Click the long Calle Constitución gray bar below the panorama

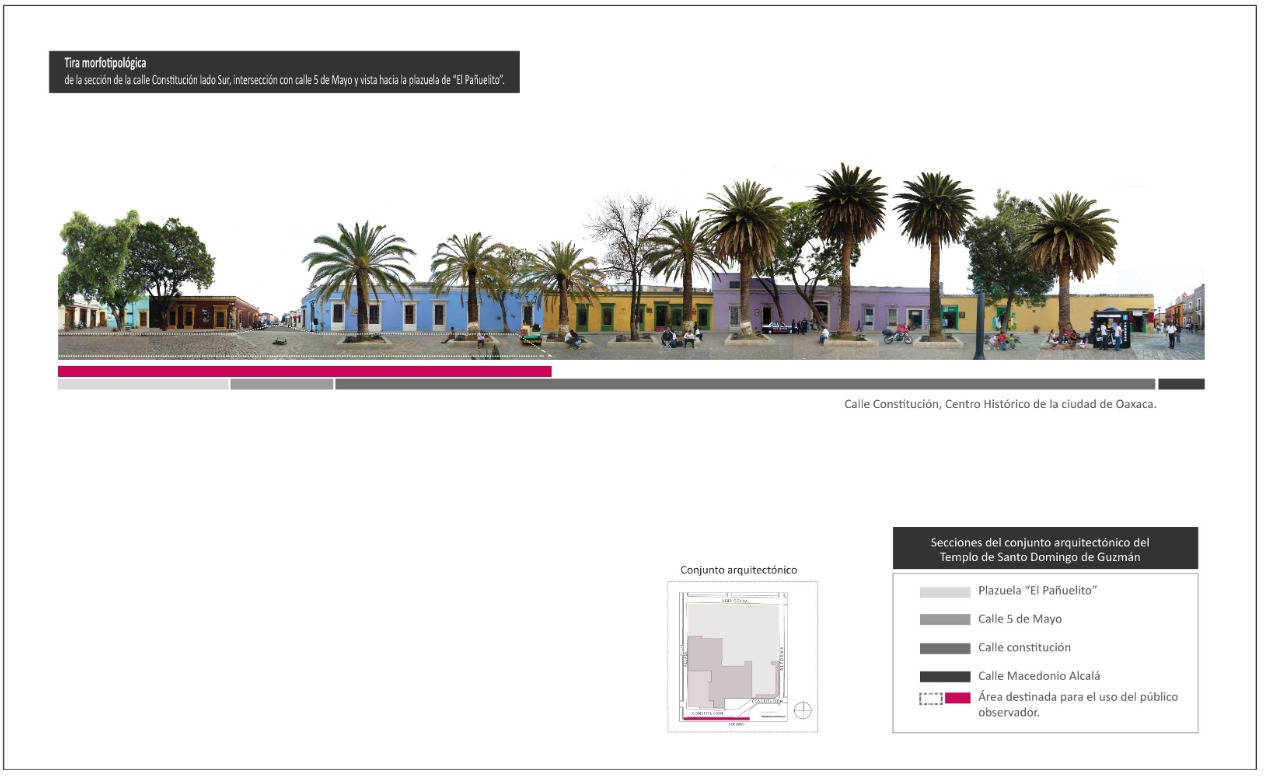coord(744,384)
